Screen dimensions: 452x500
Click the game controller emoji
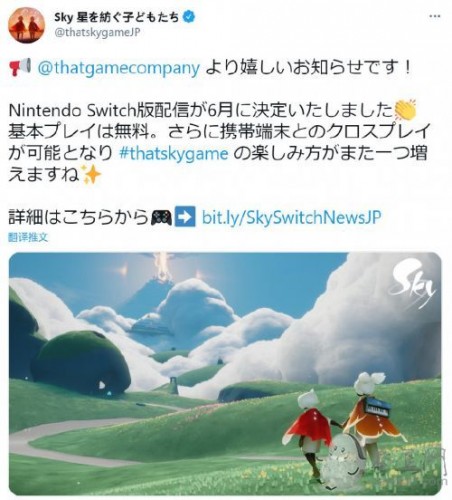point(162,218)
